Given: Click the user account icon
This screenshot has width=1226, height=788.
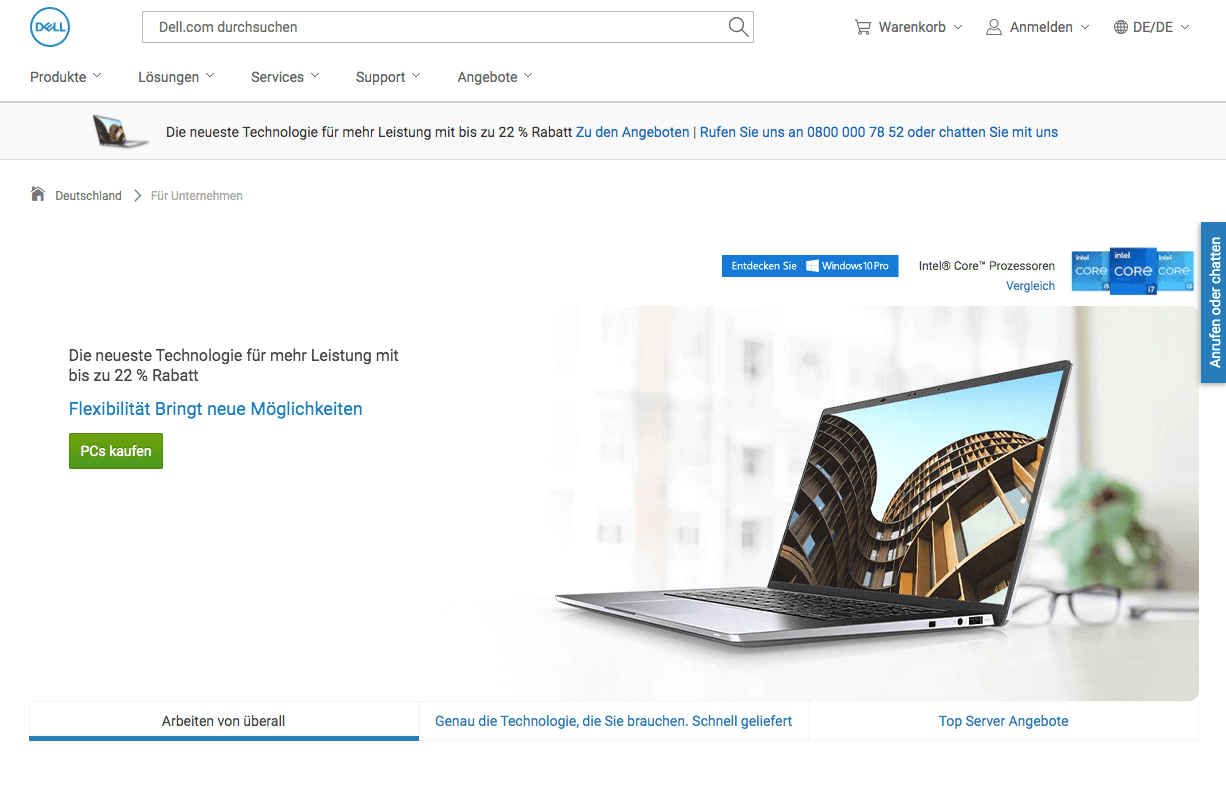Looking at the screenshot, I should pyautogui.click(x=994, y=27).
